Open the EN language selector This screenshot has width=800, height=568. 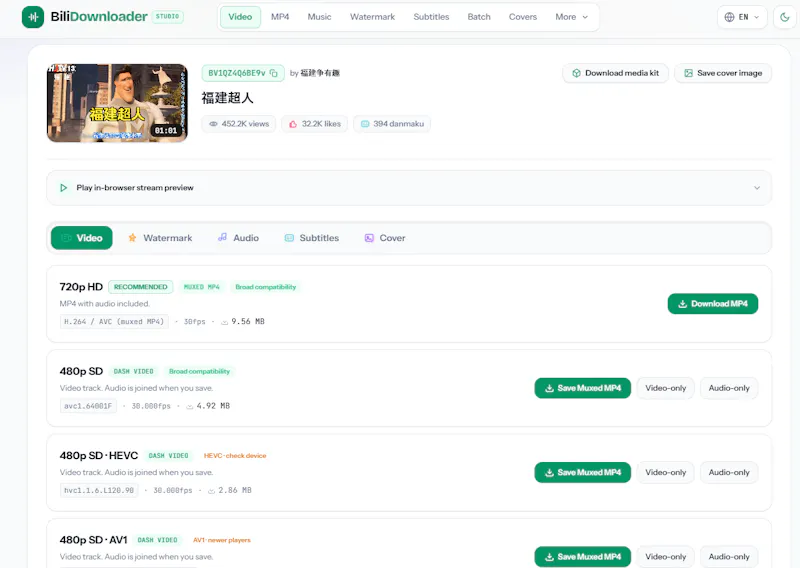tap(742, 17)
